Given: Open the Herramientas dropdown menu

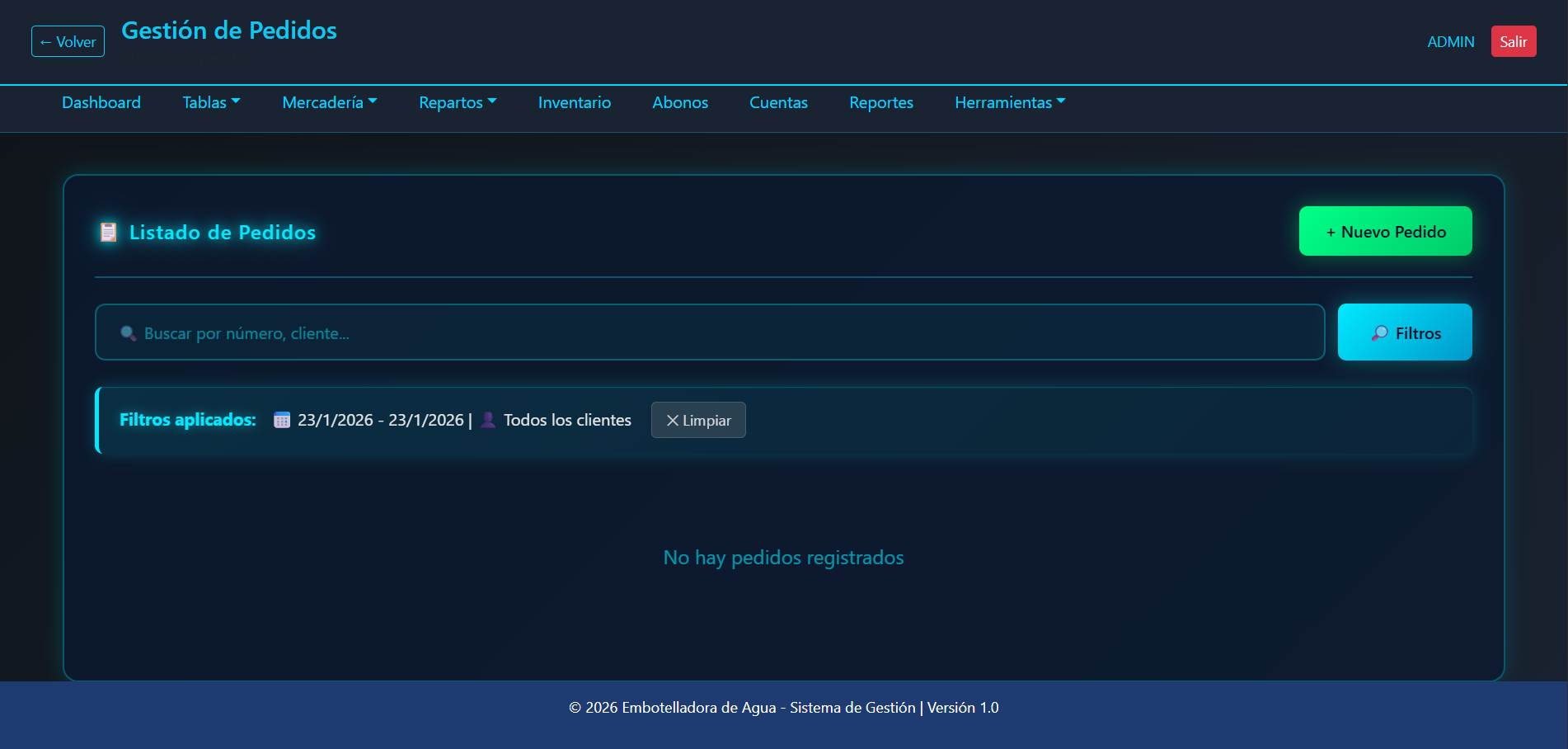Looking at the screenshot, I should pyautogui.click(x=1010, y=102).
